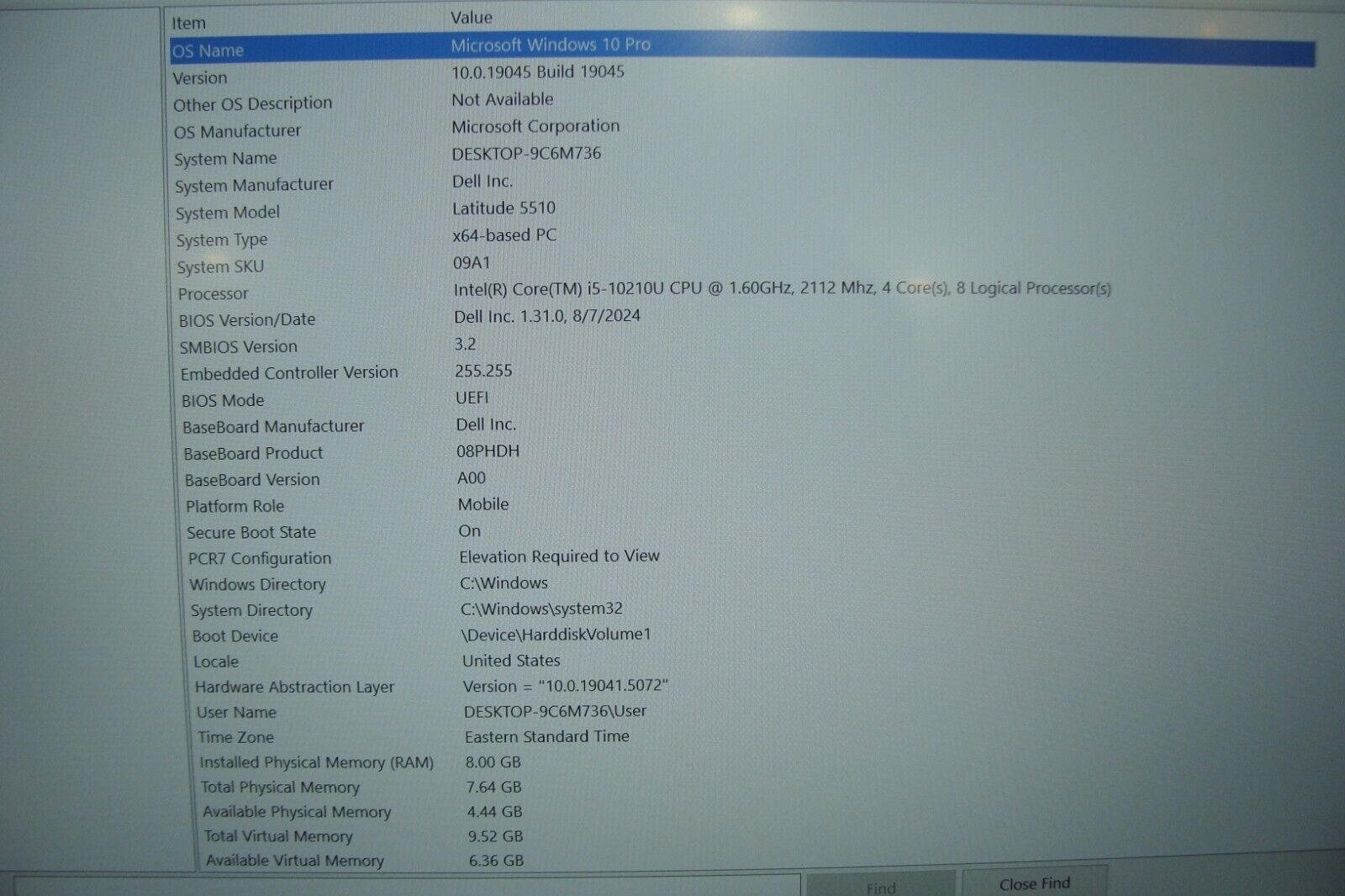
Task: Select '4.44 GB' value
Action: point(495,812)
